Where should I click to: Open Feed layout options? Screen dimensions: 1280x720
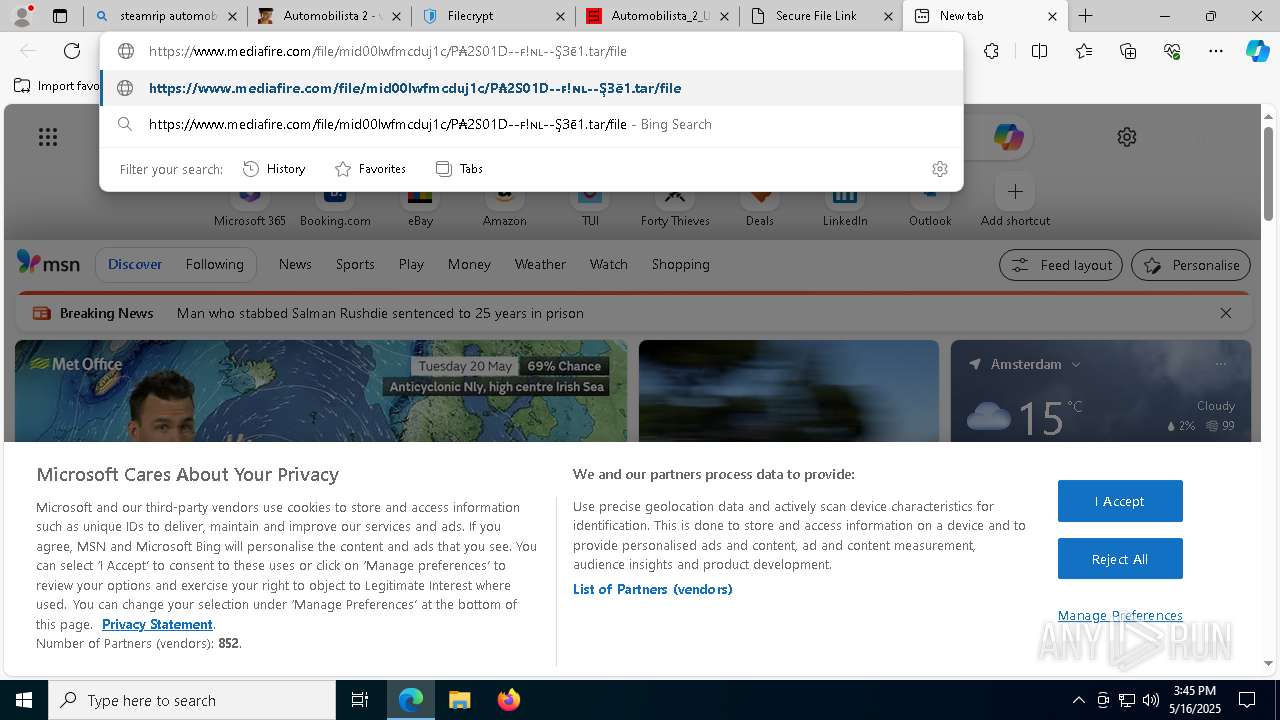tap(1061, 265)
